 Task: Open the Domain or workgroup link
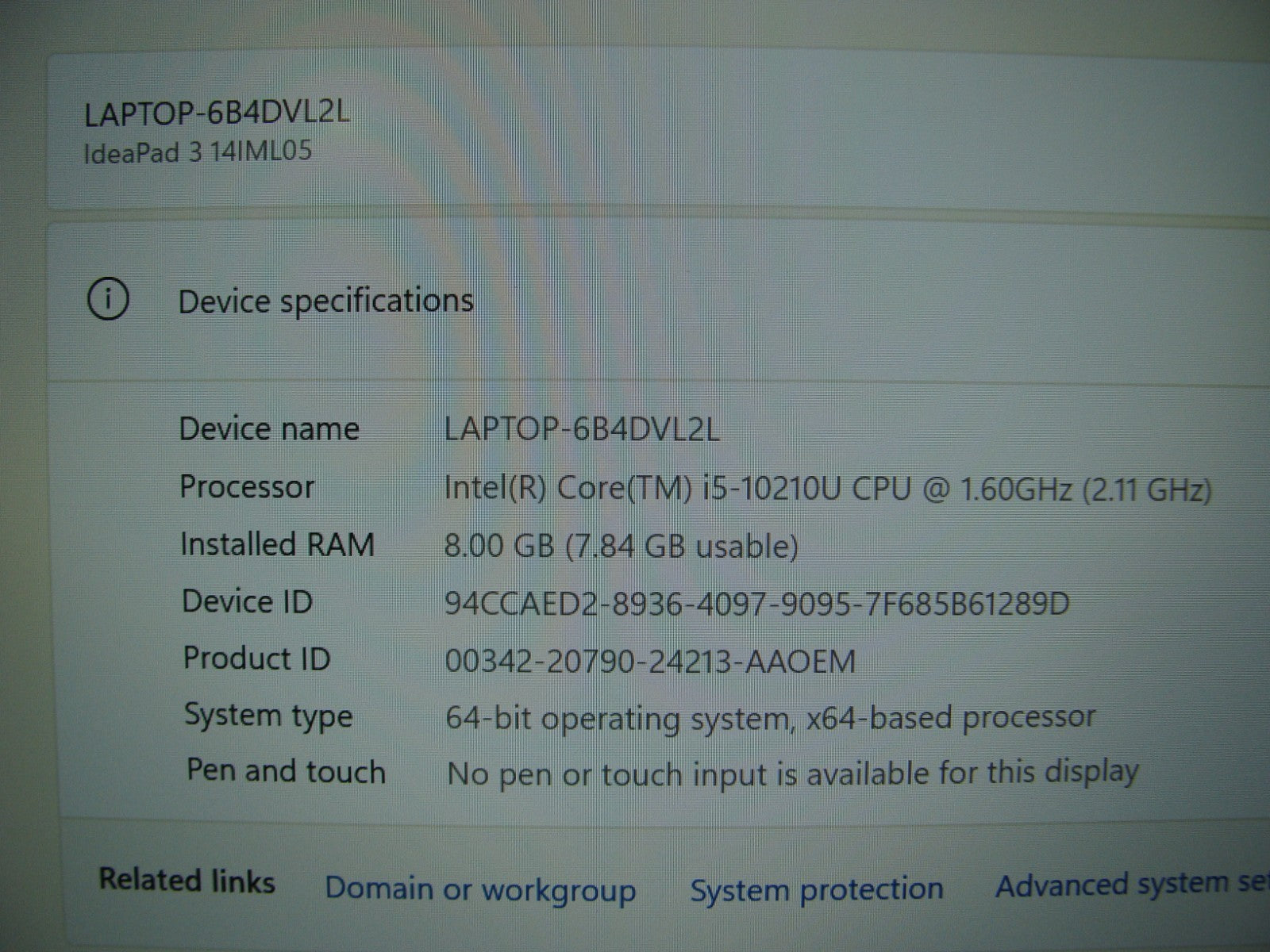click(x=480, y=889)
